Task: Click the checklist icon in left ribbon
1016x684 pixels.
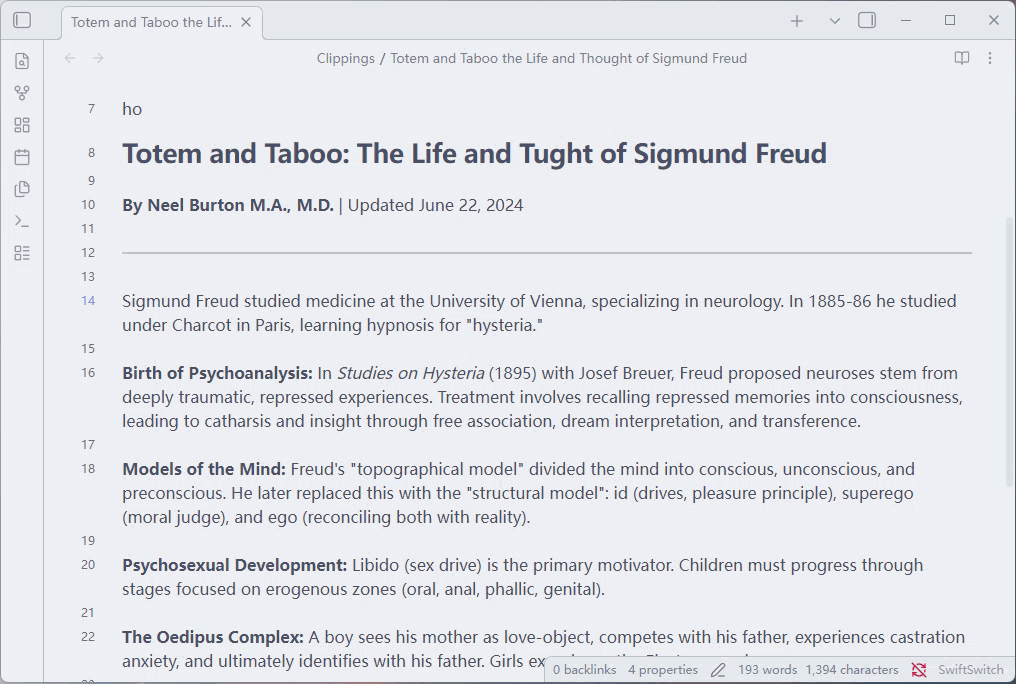Action: pos(22,253)
